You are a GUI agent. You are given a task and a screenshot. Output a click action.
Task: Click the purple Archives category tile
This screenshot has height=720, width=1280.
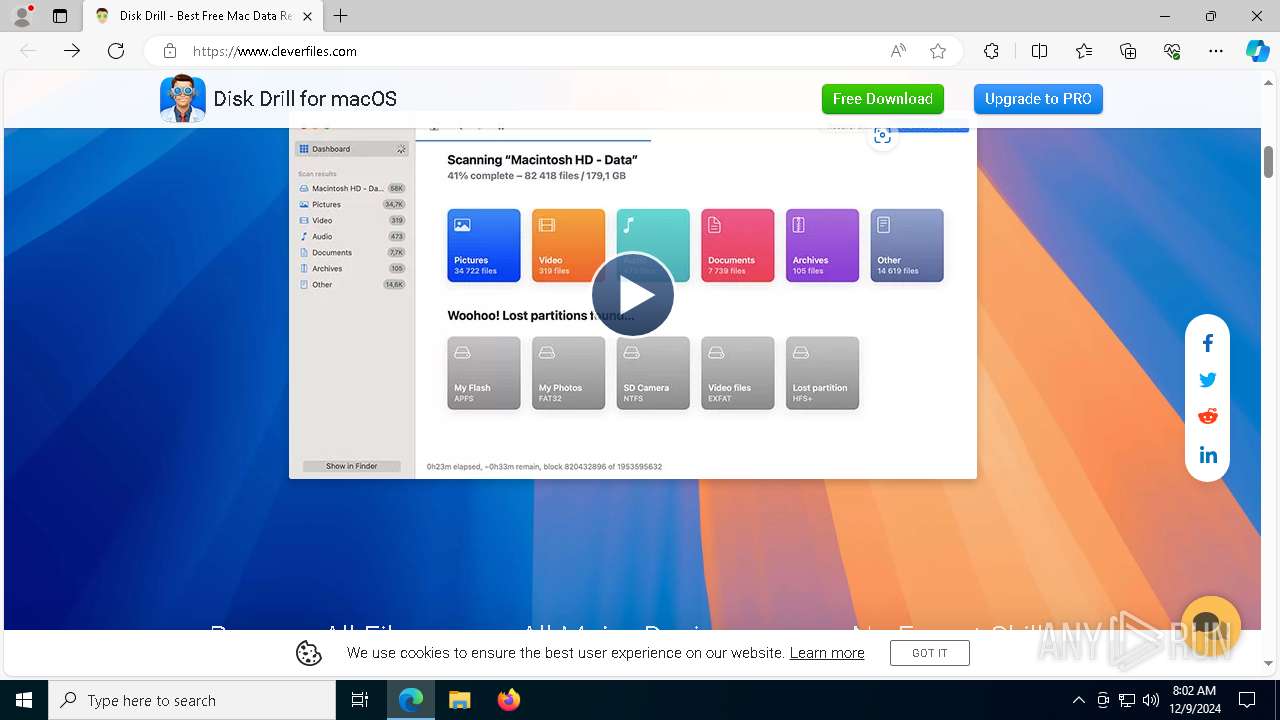click(822, 245)
